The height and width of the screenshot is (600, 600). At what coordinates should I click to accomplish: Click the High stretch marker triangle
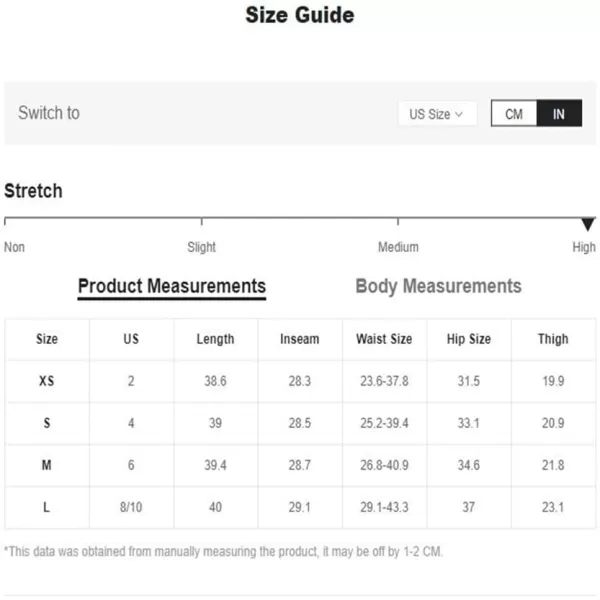[x=588, y=224]
